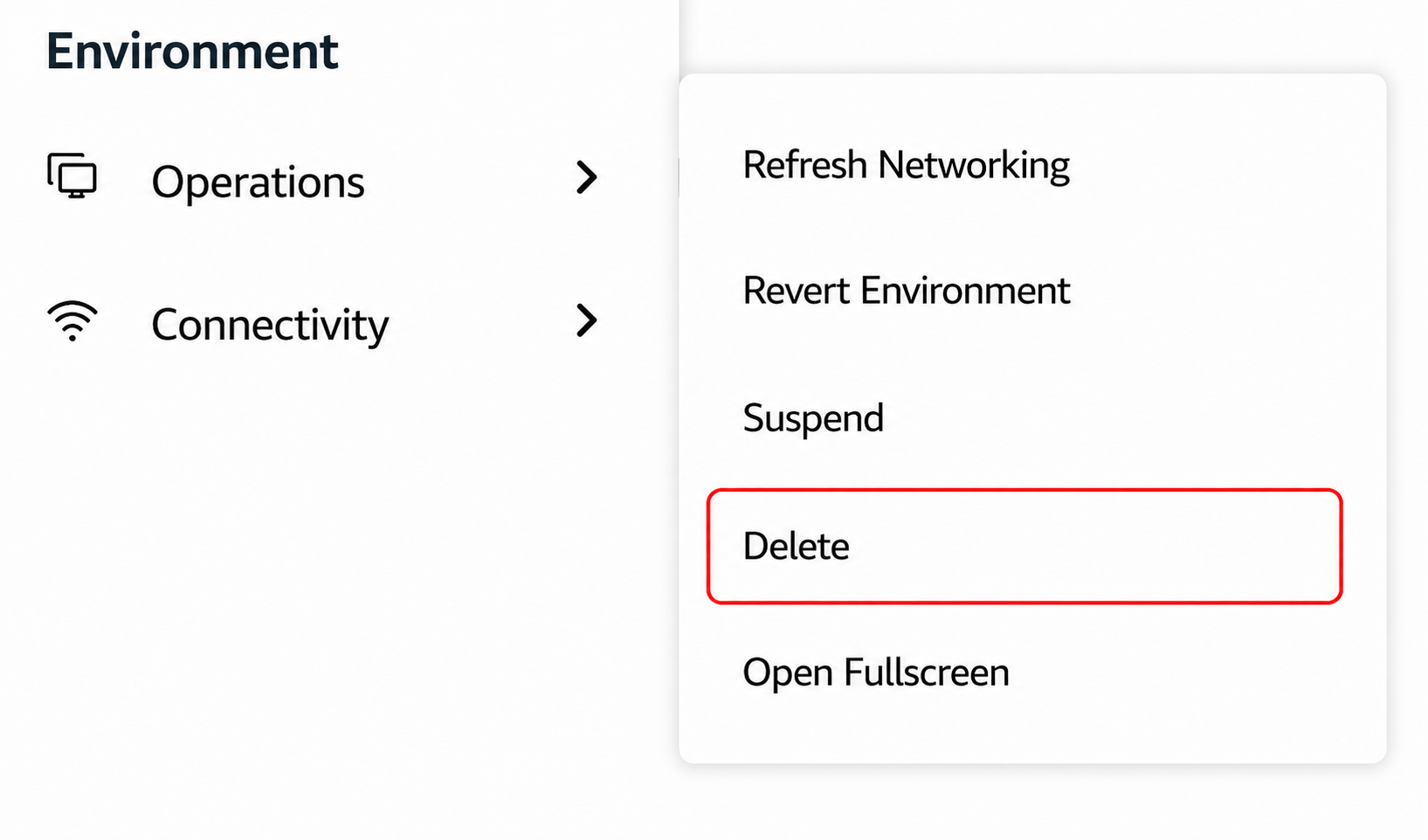1428x840 pixels.
Task: Click the Environment heading
Action: click(x=192, y=52)
